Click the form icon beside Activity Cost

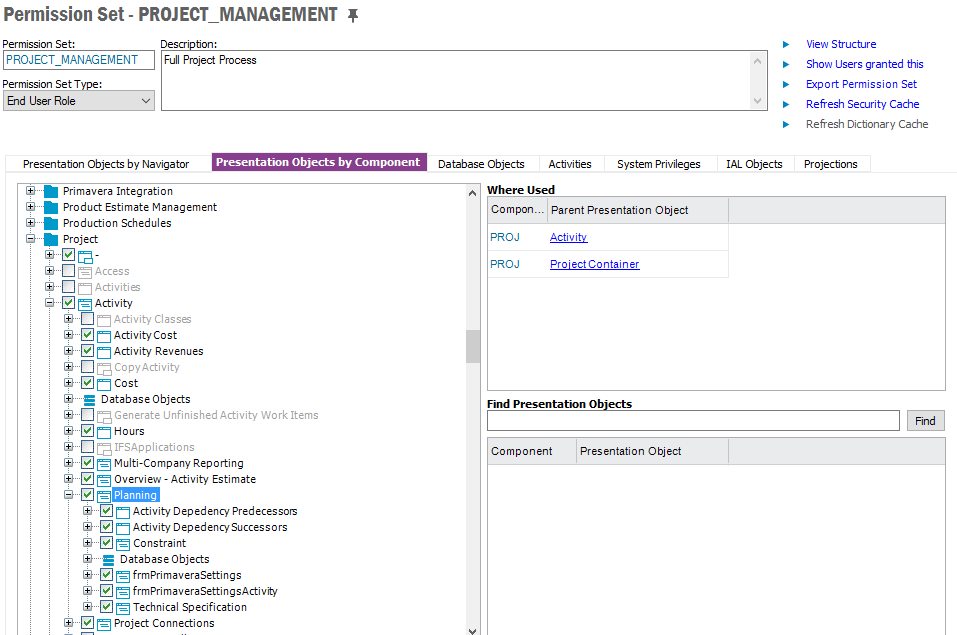(x=104, y=335)
